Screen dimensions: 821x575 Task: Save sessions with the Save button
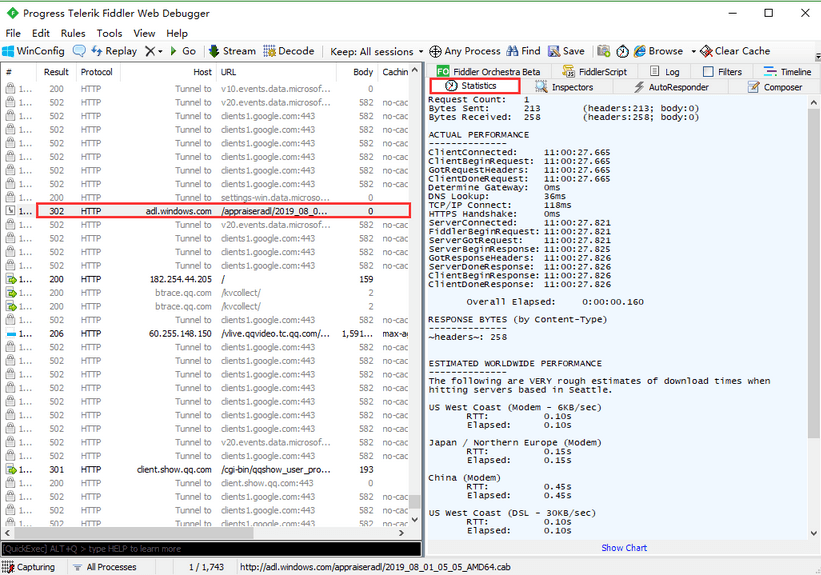pyautogui.click(x=566, y=51)
